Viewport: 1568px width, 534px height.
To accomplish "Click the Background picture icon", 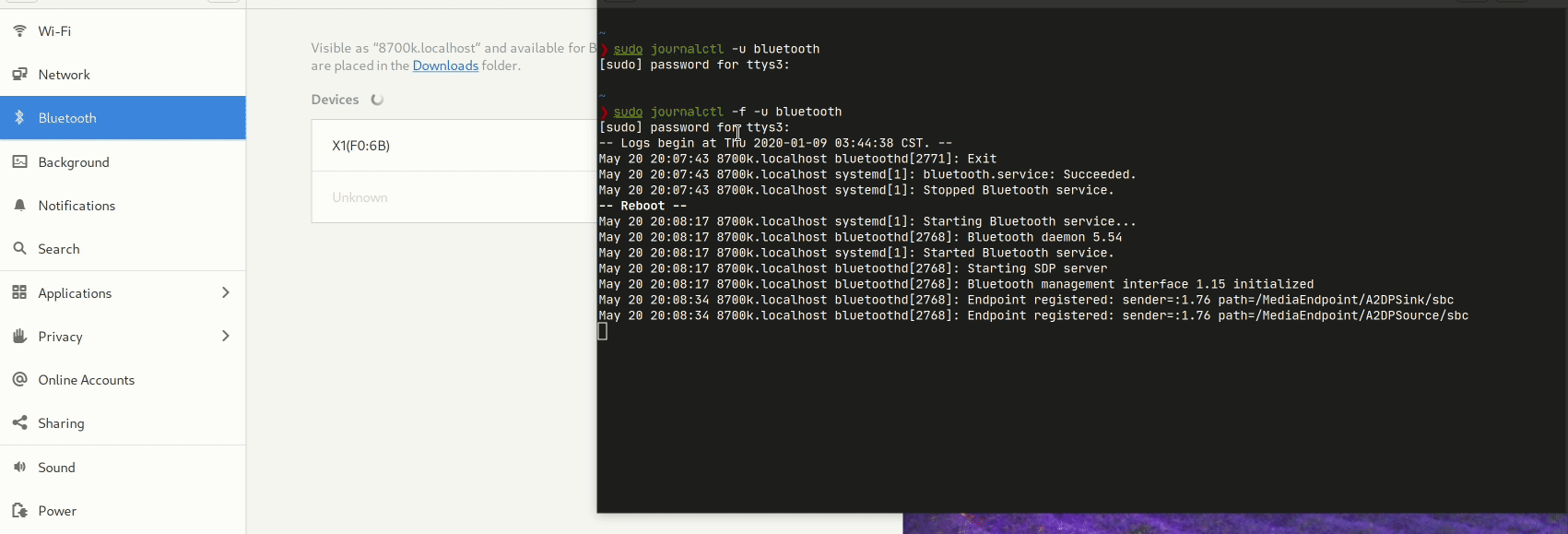I will coord(19,161).
